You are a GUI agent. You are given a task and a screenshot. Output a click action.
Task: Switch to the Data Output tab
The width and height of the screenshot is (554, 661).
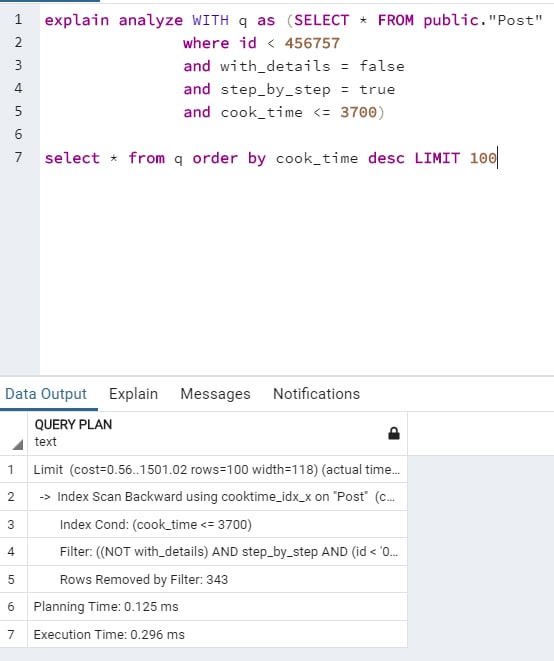(46, 394)
